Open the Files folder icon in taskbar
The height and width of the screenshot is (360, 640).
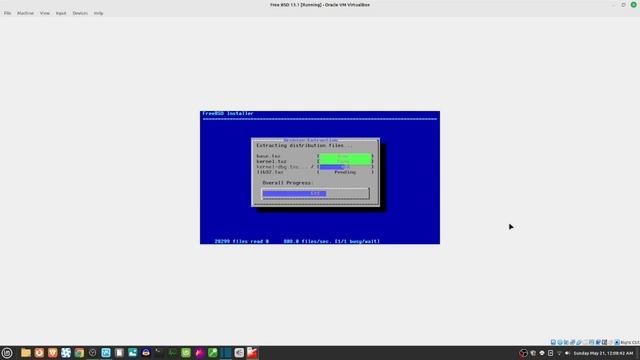click(26, 353)
